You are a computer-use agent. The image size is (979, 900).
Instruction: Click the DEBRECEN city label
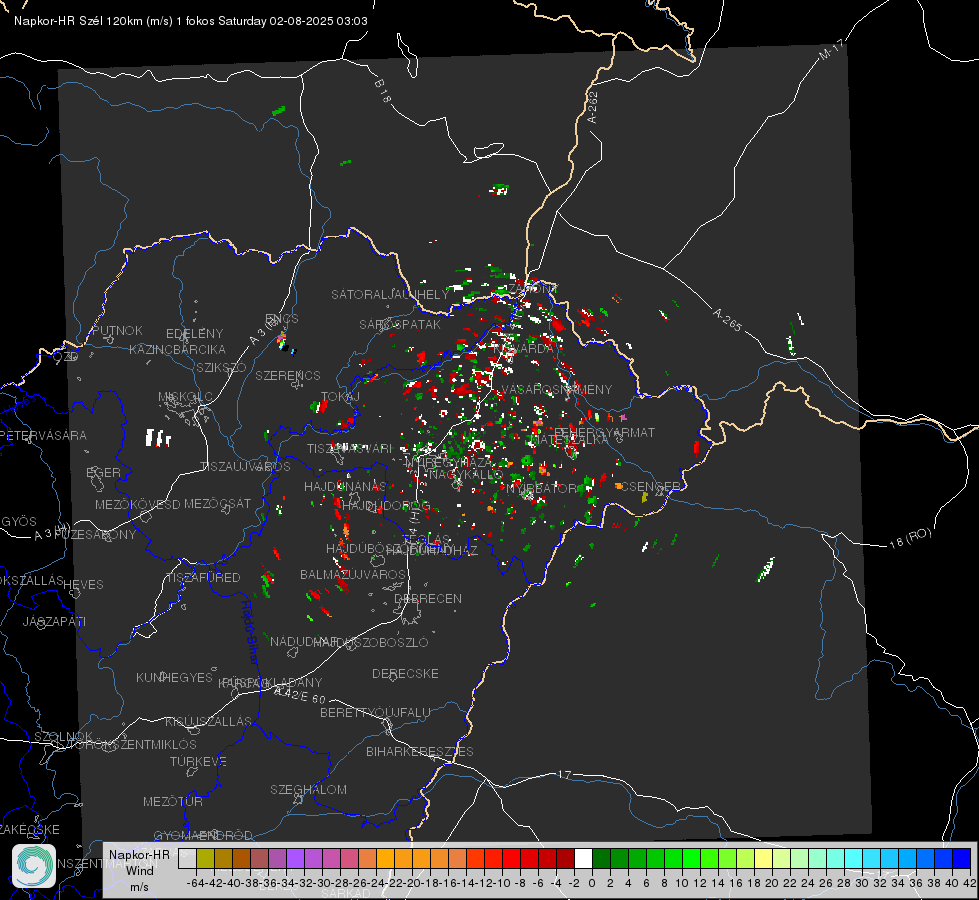coord(428,598)
